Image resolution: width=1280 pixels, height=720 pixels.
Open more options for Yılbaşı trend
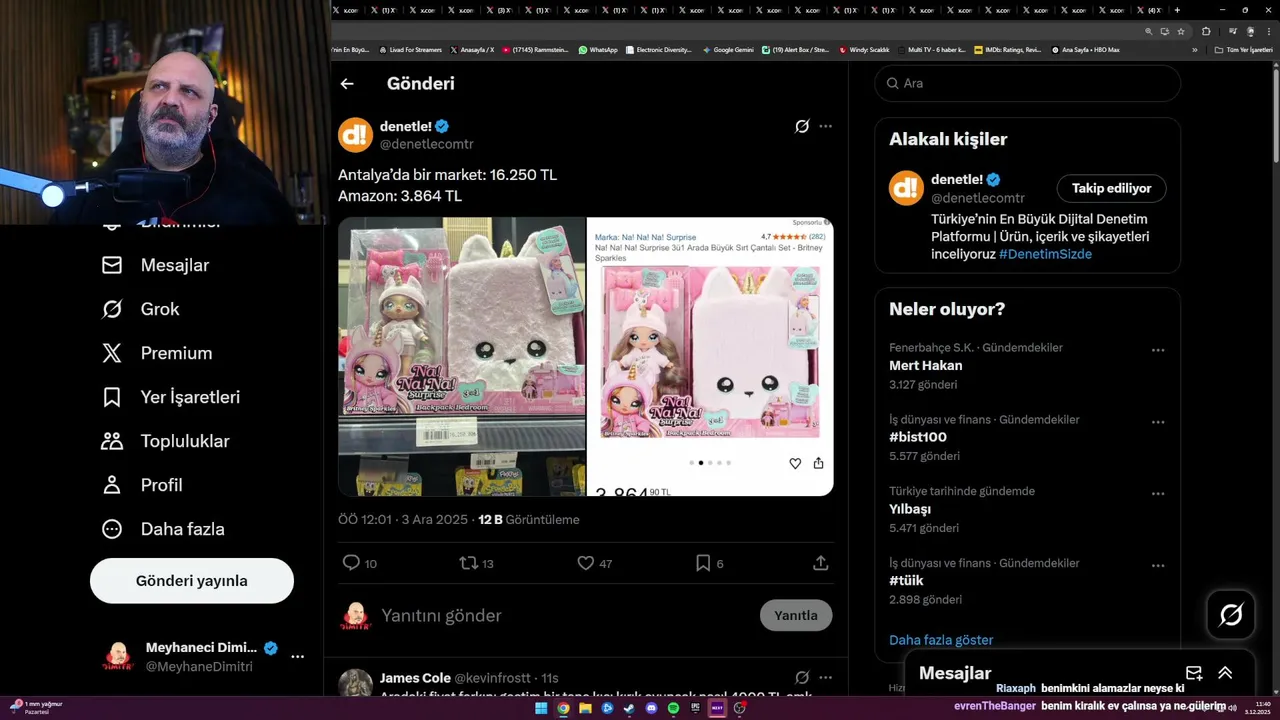pyautogui.click(x=1158, y=494)
